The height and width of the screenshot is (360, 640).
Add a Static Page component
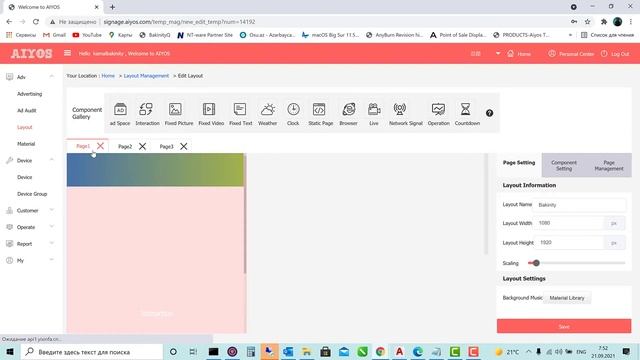(x=320, y=114)
